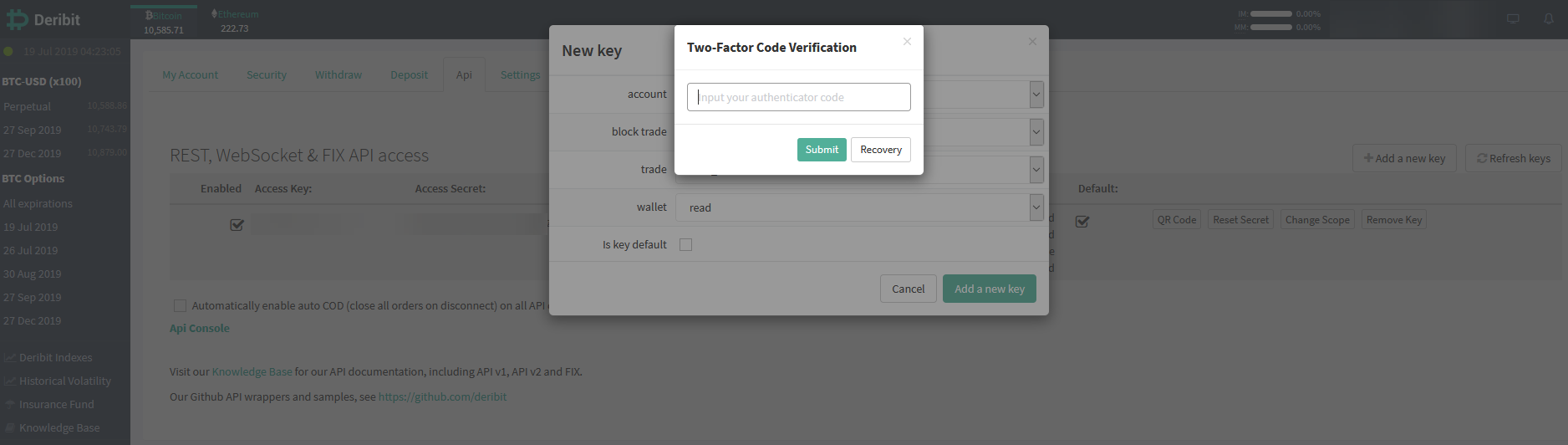Click the Knowledge Base sidebar icon

click(x=10, y=427)
